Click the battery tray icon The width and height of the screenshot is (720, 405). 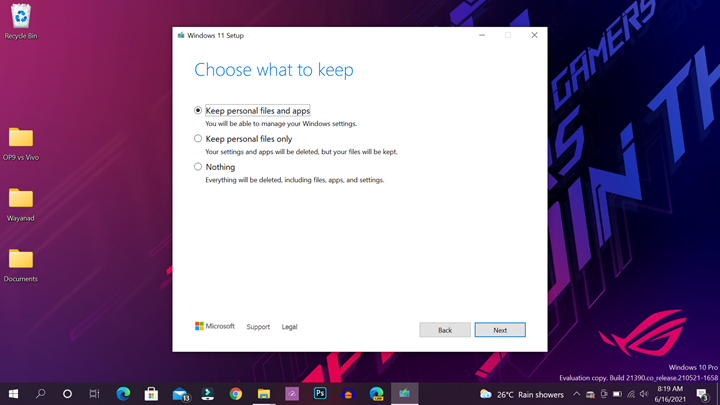click(x=617, y=394)
